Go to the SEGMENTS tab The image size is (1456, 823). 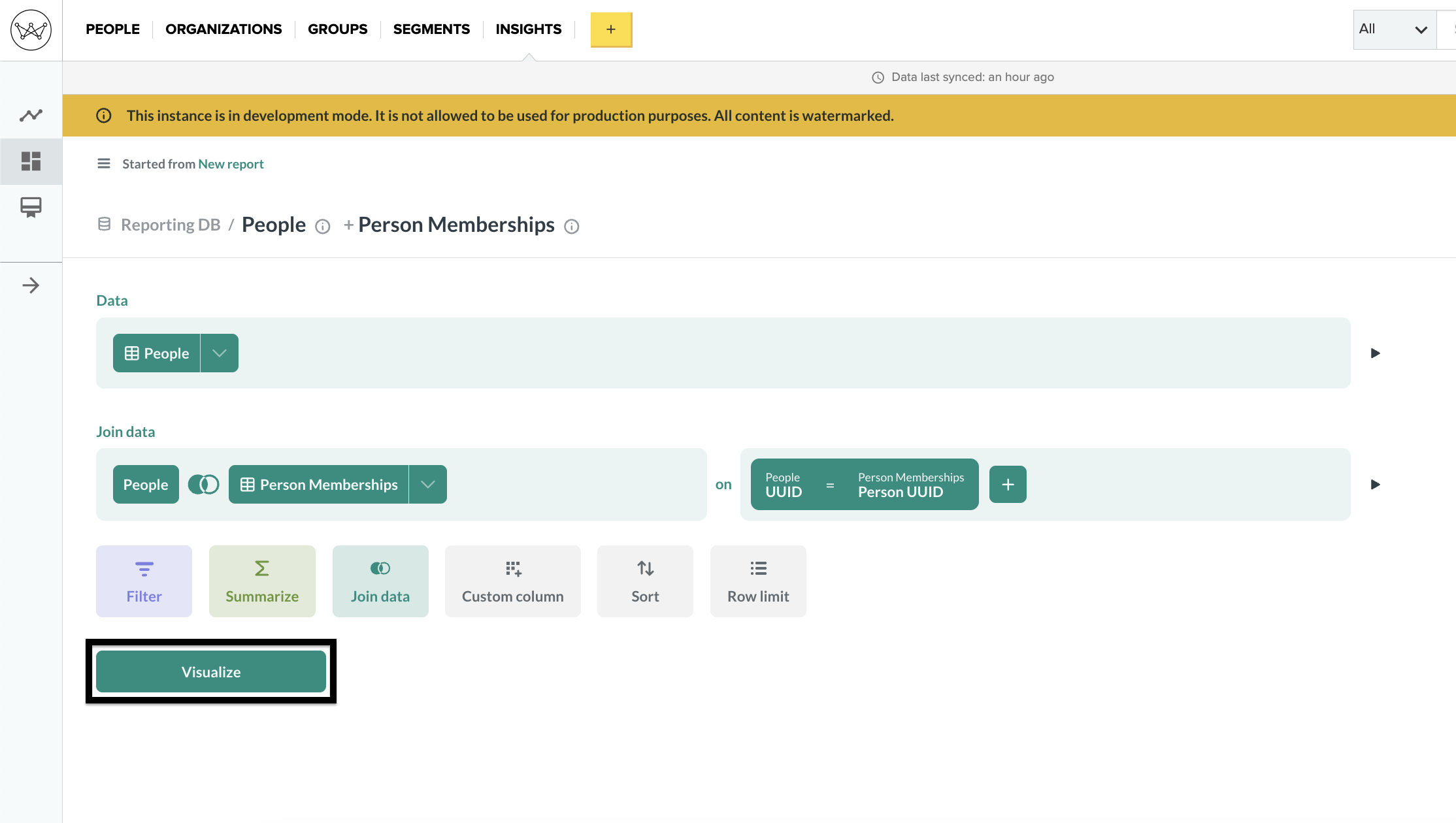point(431,29)
